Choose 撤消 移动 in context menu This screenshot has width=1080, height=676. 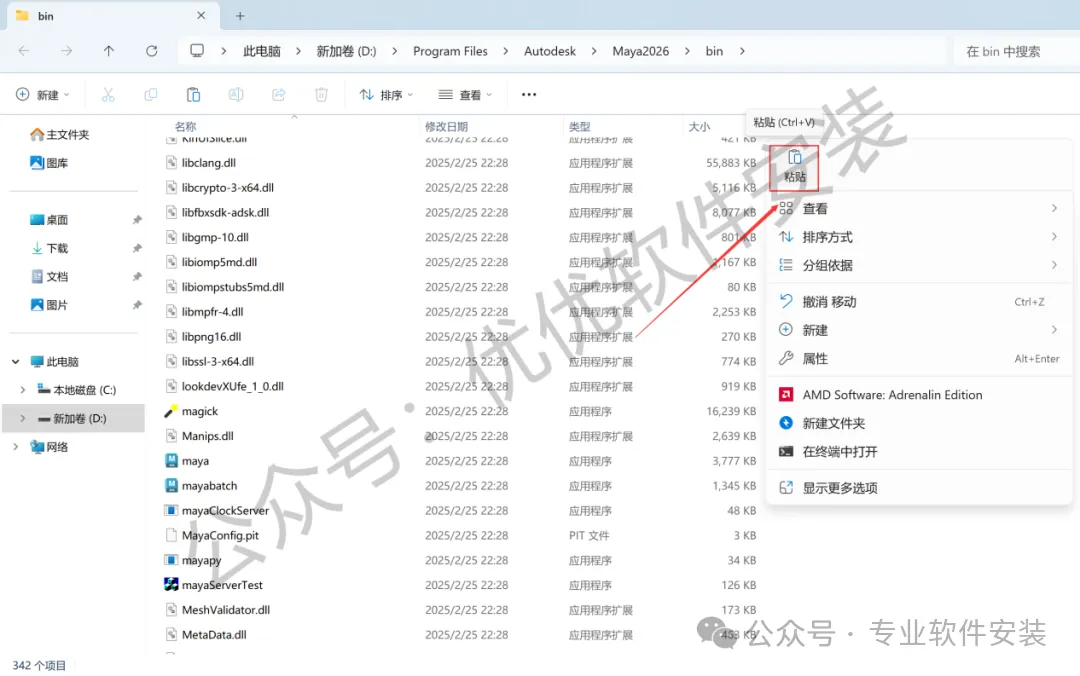tap(920, 302)
